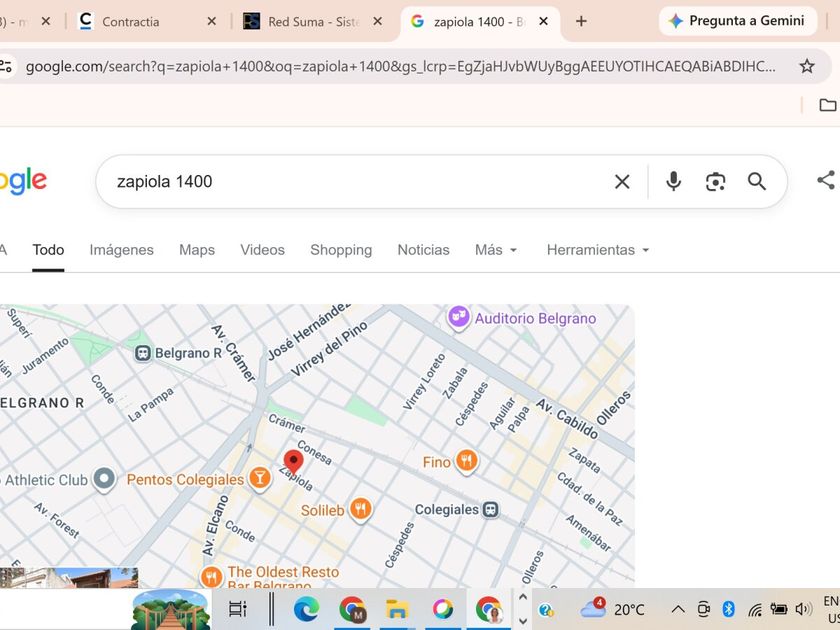Bookmark this page with star icon
840x630 pixels.
point(807,66)
